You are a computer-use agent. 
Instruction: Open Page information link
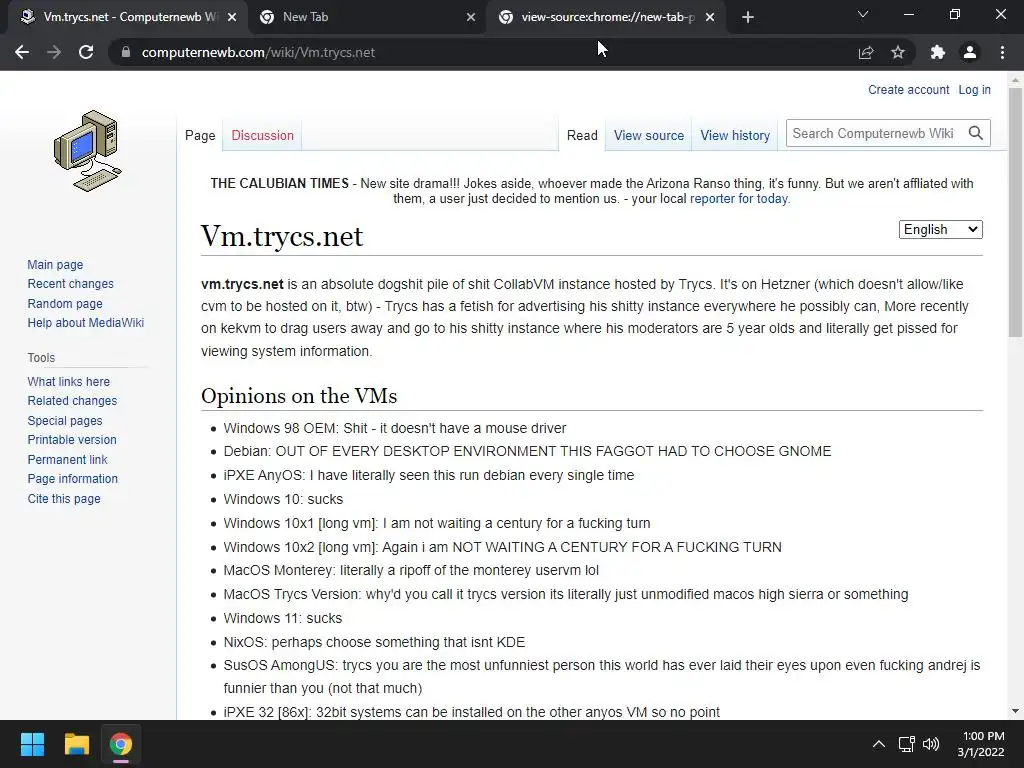point(72,479)
